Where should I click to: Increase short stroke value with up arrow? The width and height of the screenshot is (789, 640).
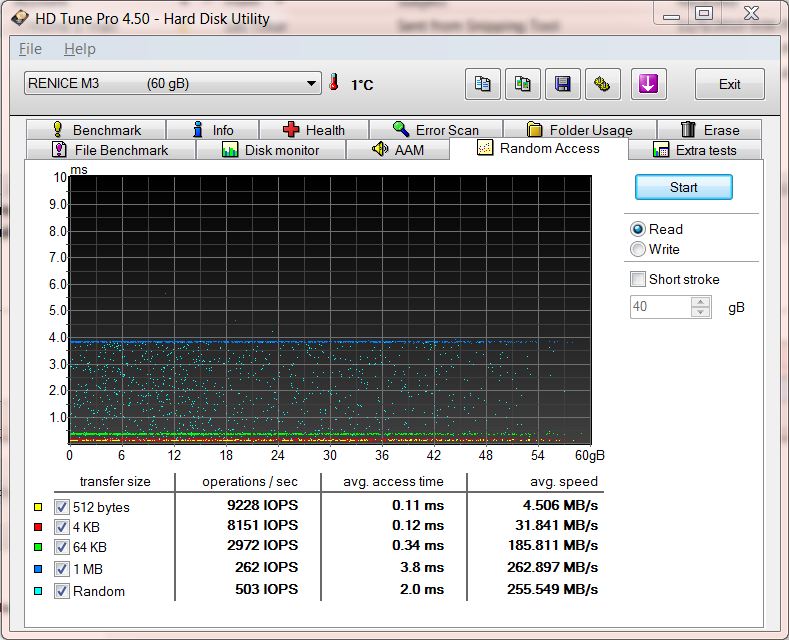[702, 302]
